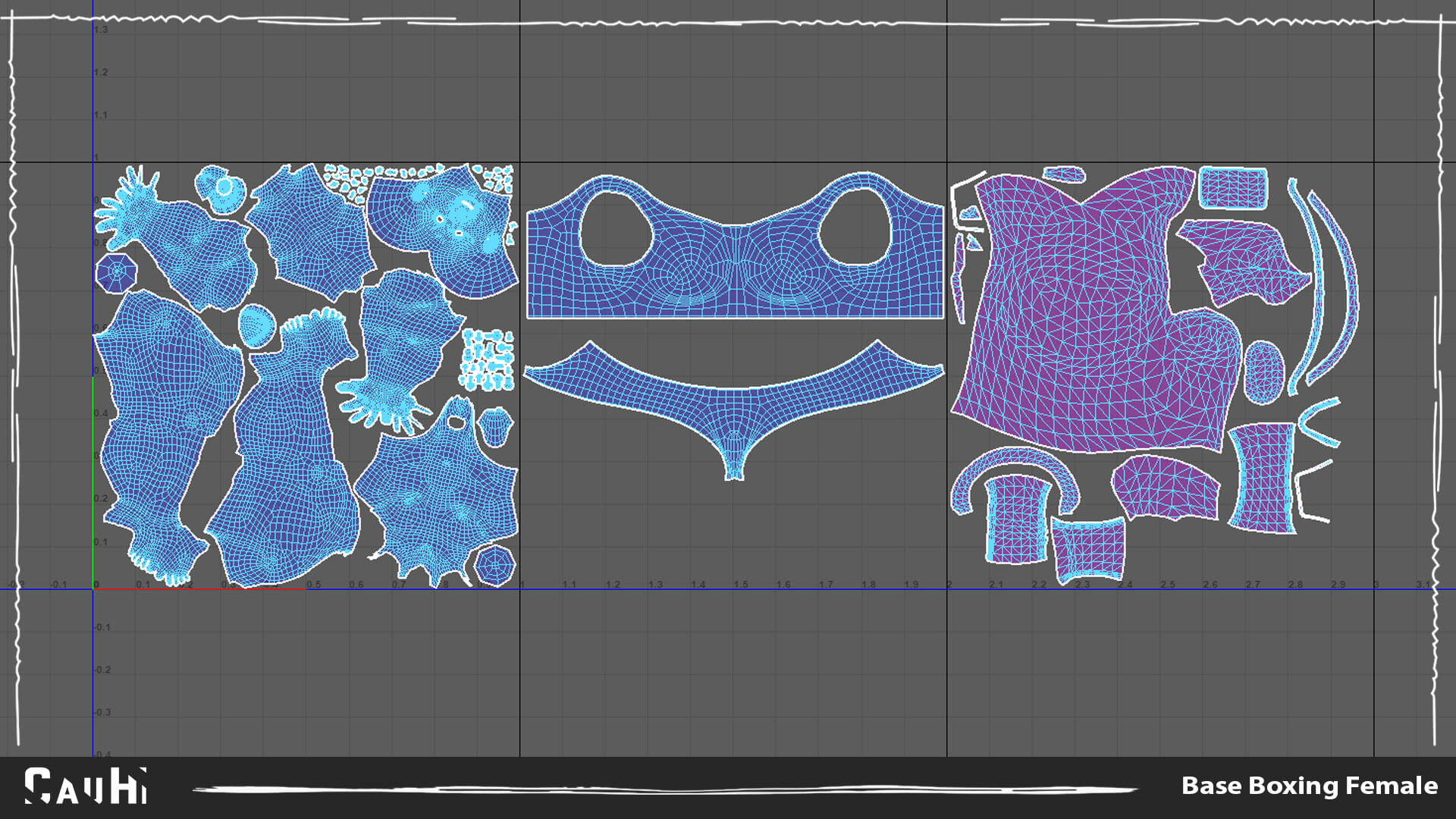Click the 1.3 label on the vertical axis
This screenshot has width=1456, height=819.
point(101,30)
